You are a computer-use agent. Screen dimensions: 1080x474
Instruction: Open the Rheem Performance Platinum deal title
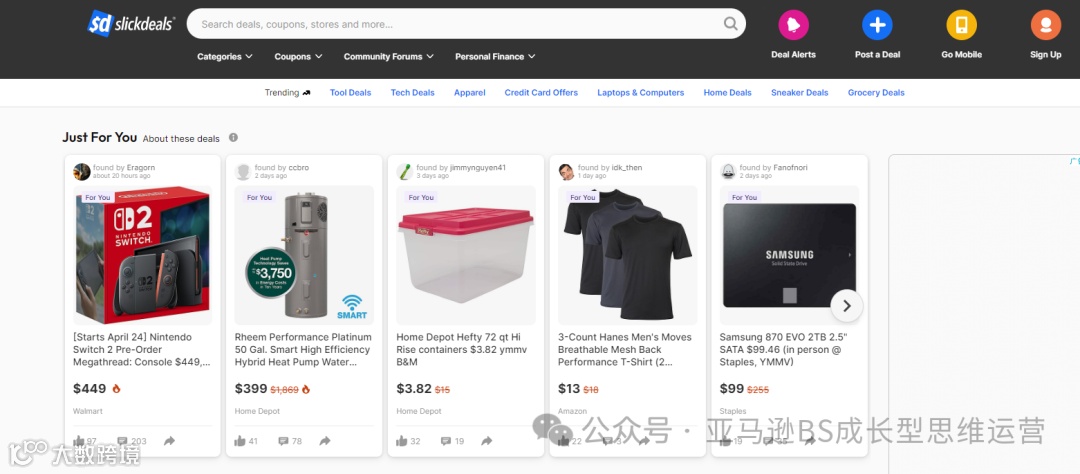[303, 349]
